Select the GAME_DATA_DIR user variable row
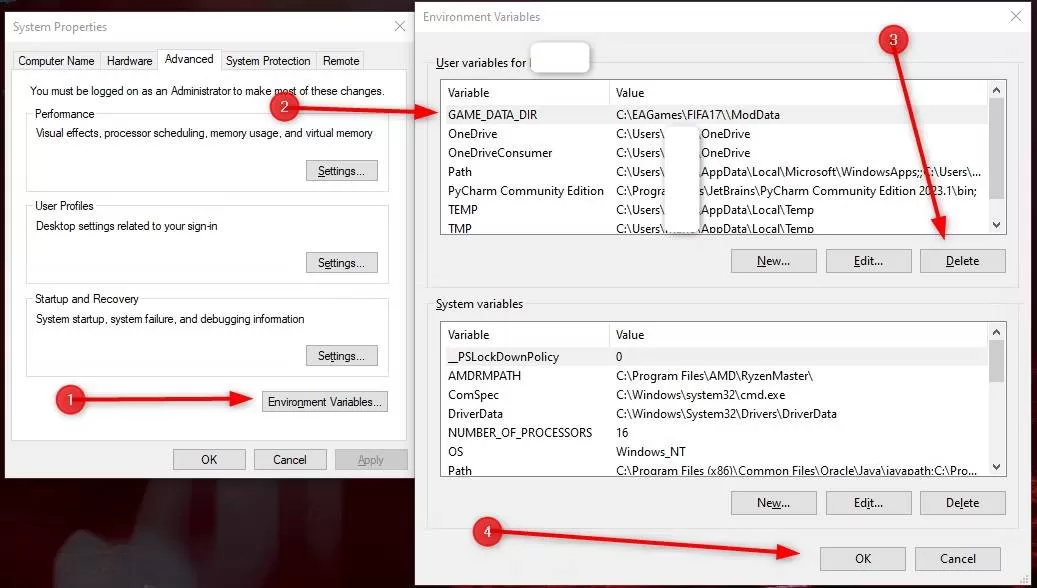Viewport: 1037px width, 588px height. [x=716, y=114]
